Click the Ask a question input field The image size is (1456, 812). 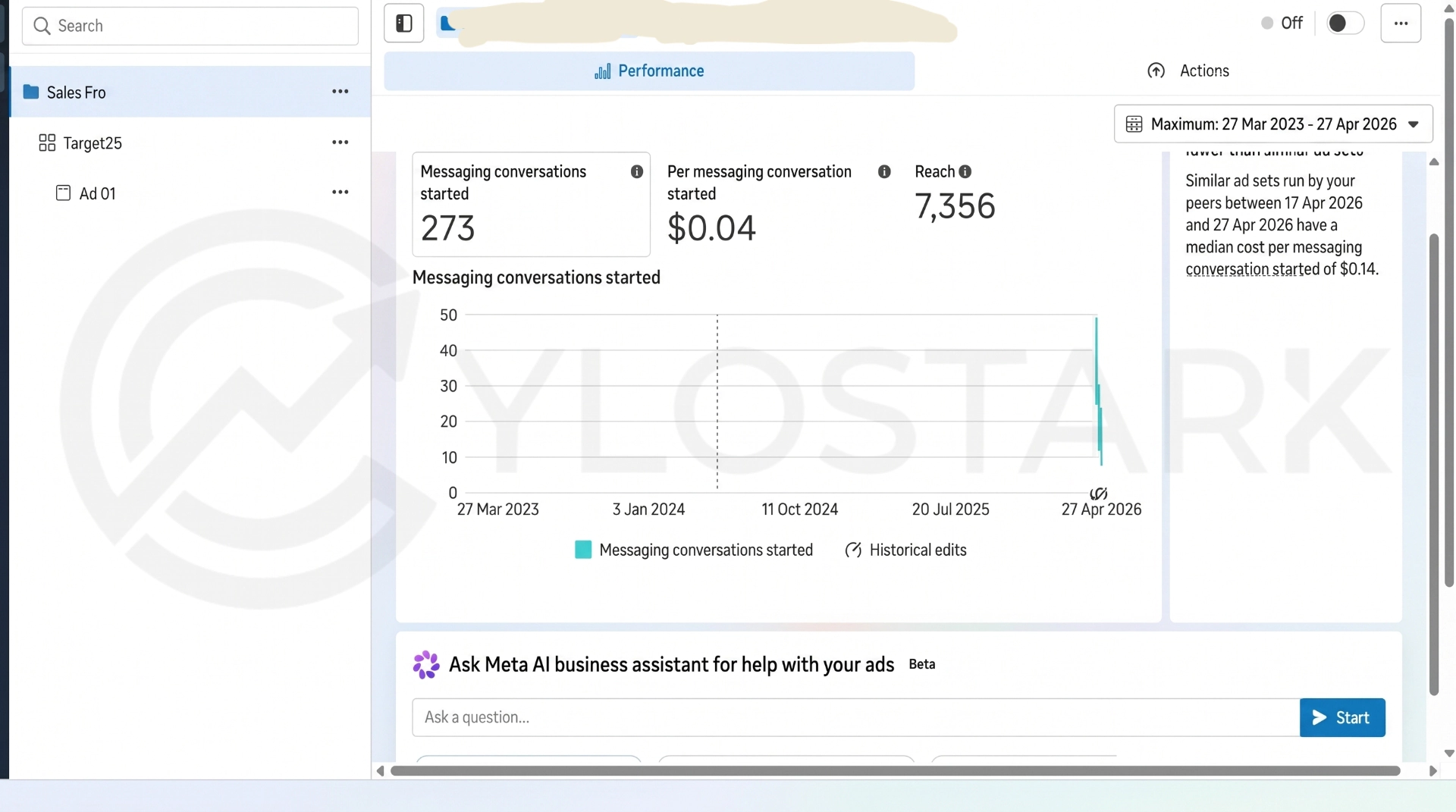click(855, 717)
